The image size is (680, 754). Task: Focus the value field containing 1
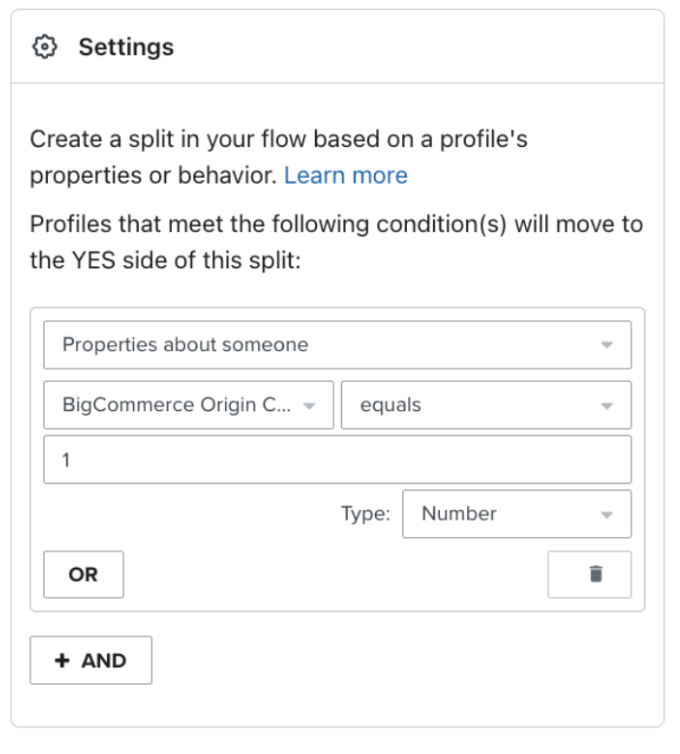[x=336, y=460]
